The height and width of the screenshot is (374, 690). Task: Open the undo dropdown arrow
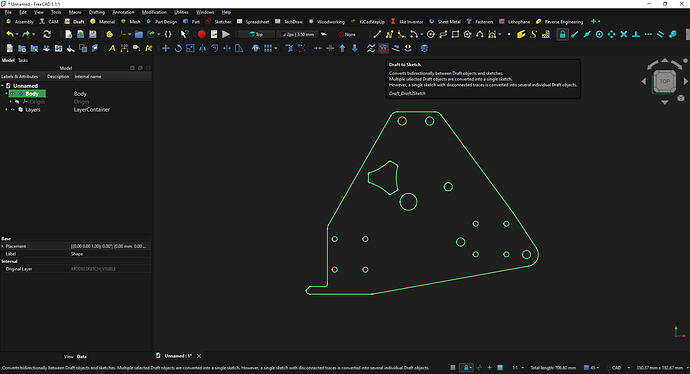point(17,34)
